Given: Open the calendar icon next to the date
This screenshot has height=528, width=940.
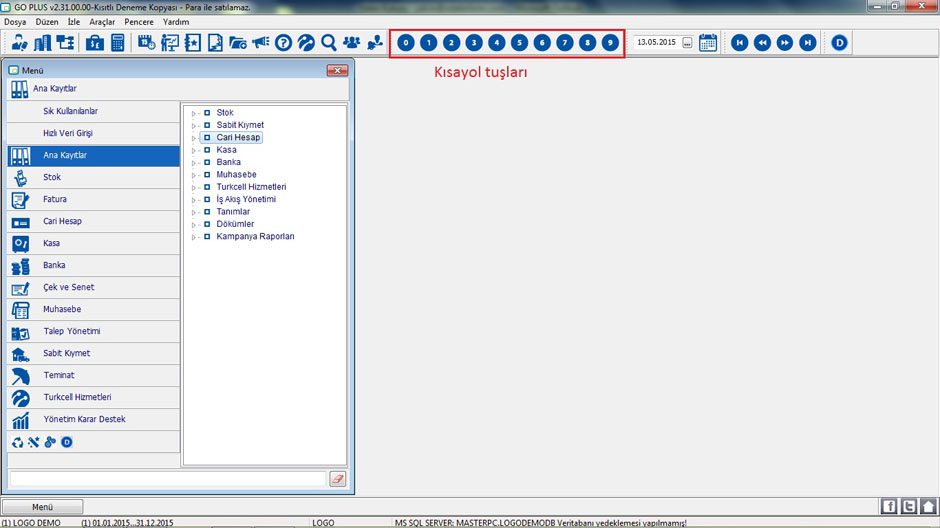Looking at the screenshot, I should [x=708, y=43].
